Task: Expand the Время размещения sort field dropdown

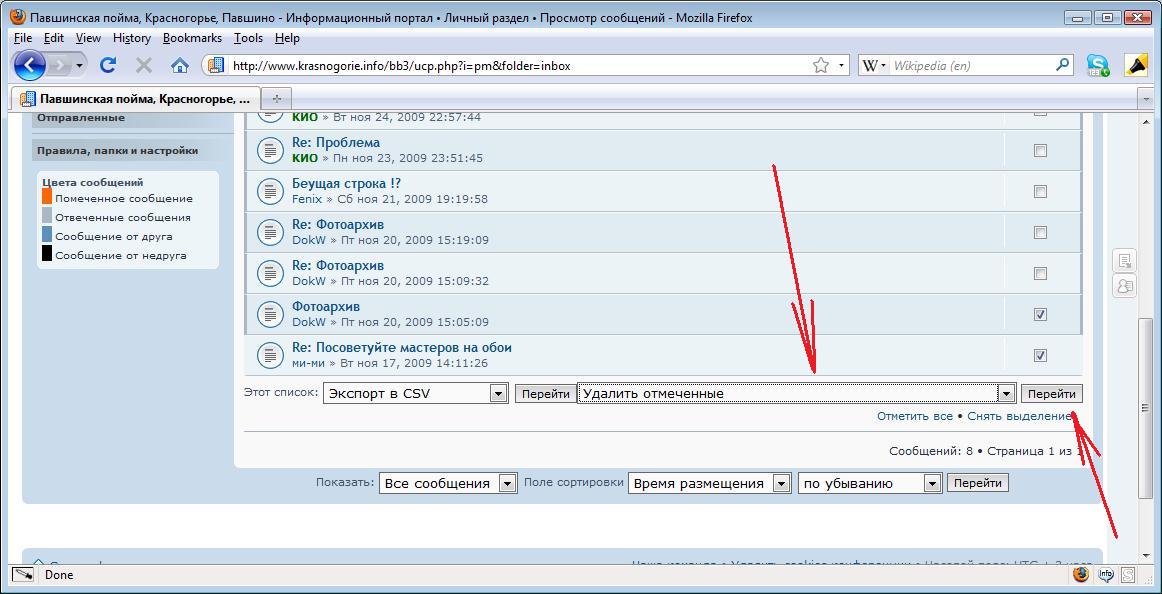Action: [x=781, y=484]
